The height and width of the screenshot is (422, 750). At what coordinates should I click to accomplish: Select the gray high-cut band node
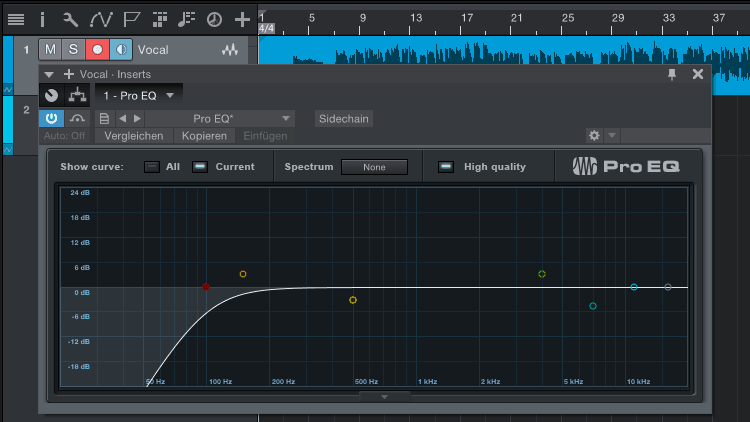(x=668, y=287)
